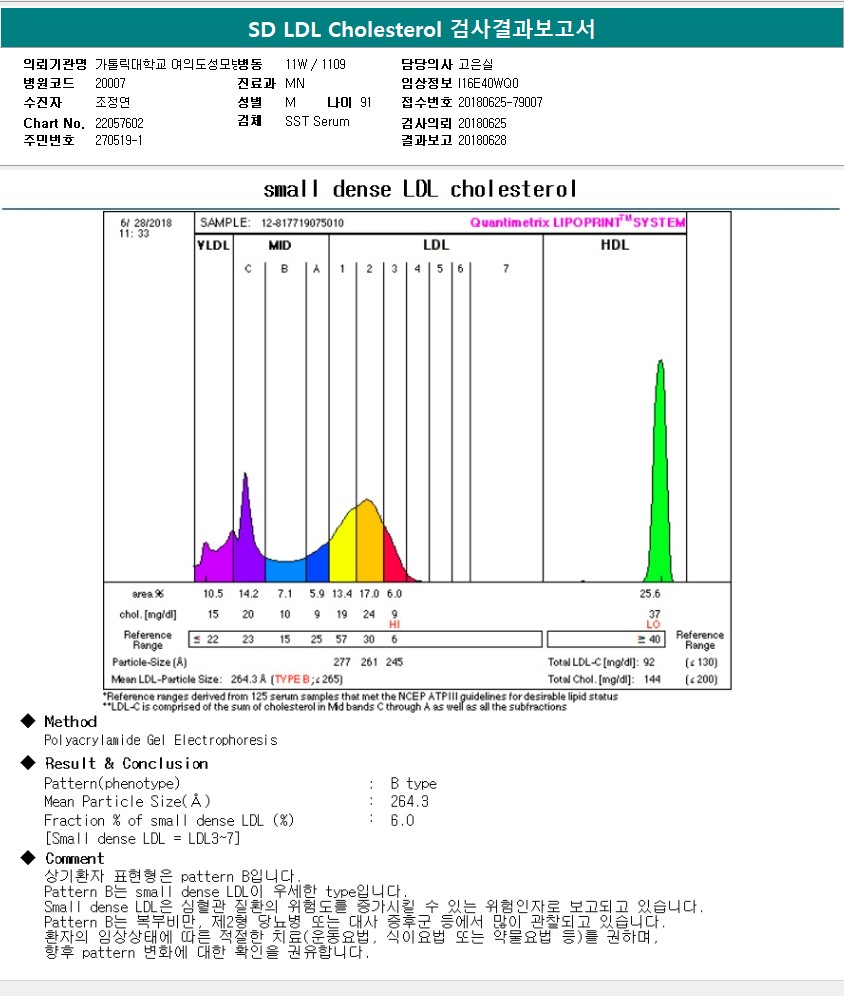The height and width of the screenshot is (996, 844).
Task: Click the heading 'small dense LDL cholesterol'
Action: (x=420, y=189)
